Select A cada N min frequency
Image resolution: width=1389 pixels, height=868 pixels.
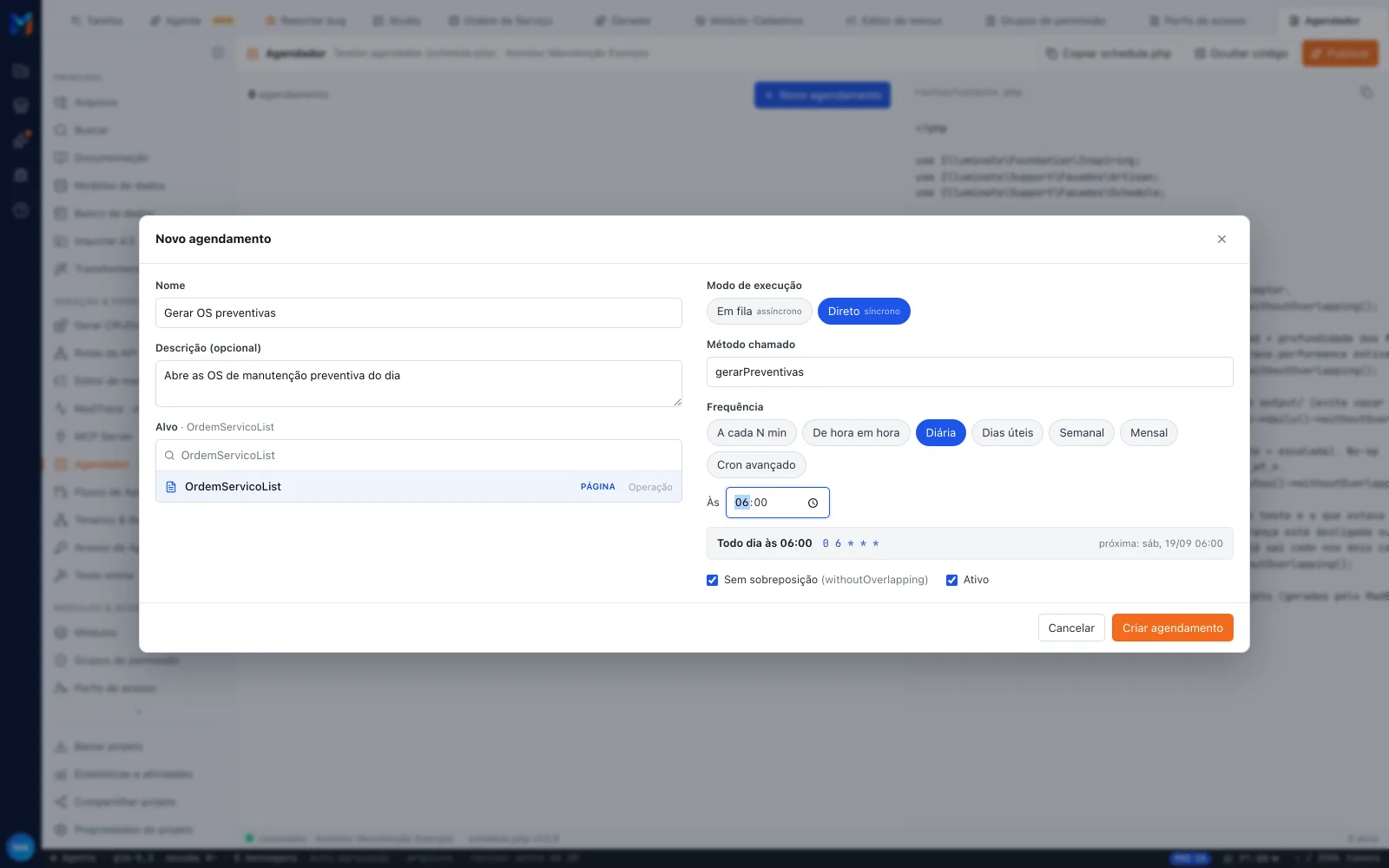pos(752,433)
